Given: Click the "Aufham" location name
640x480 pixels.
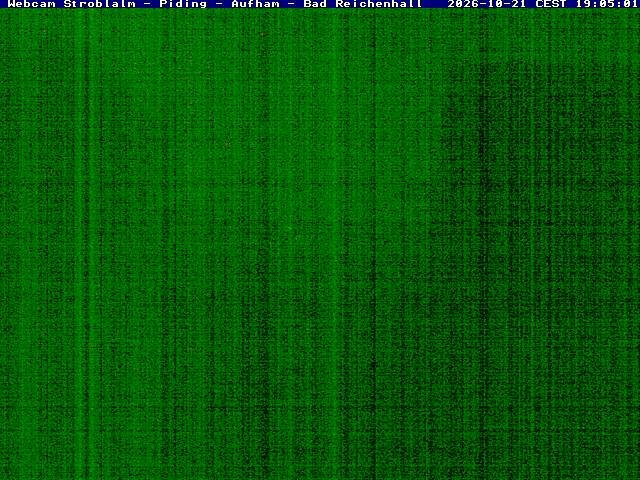Looking at the screenshot, I should [x=255, y=4].
